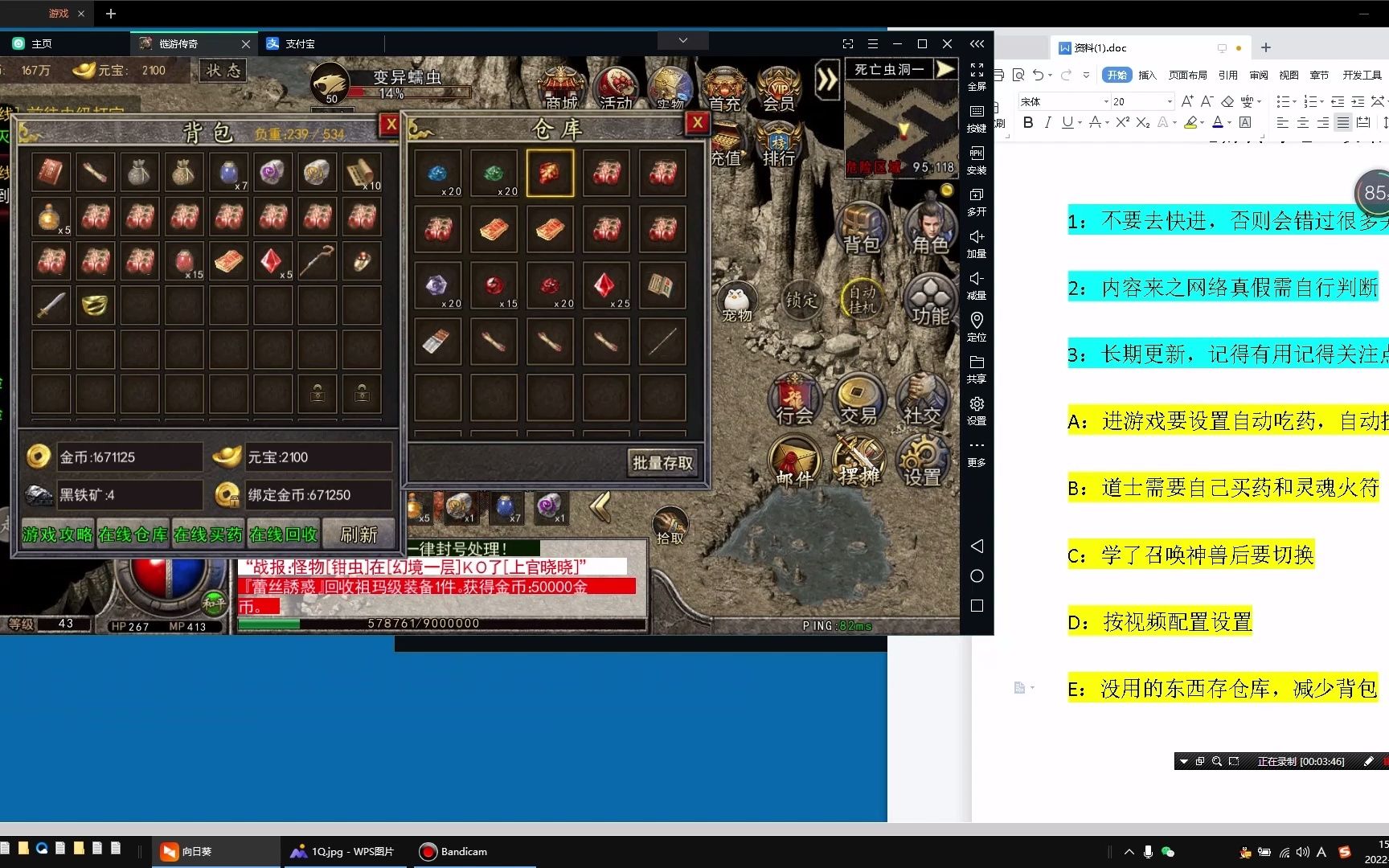Toggle character border in WPS
This screenshot has width=1389, height=868.
tap(1245, 122)
